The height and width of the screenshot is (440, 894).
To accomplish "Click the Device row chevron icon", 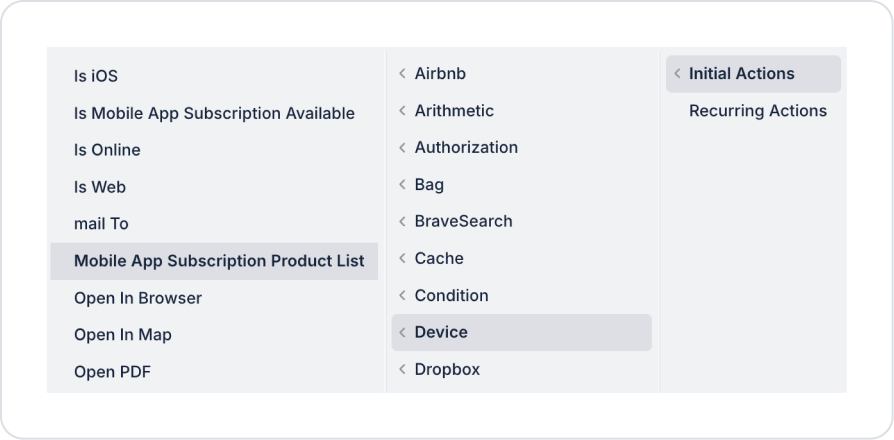I will (402, 333).
